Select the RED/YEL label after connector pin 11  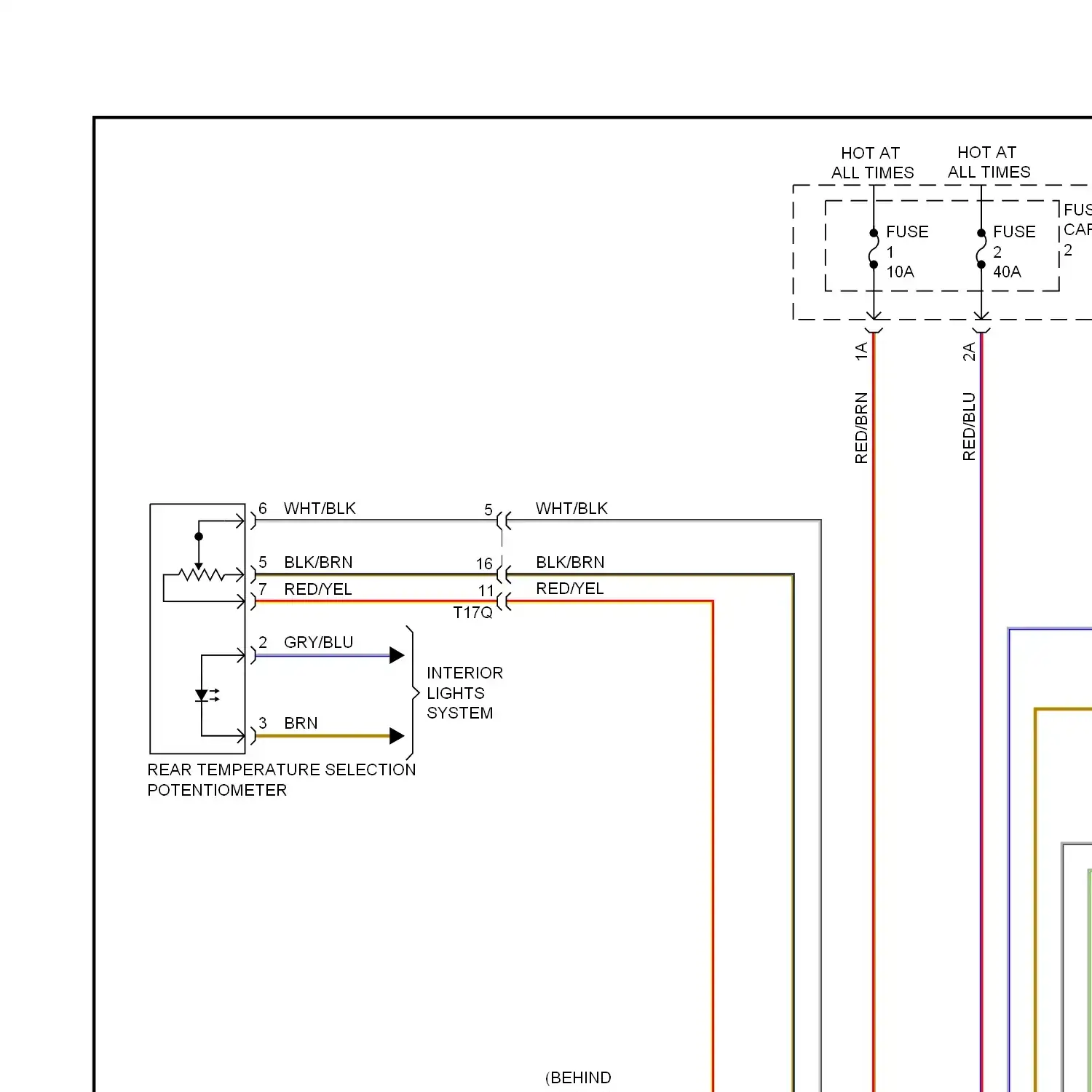570,588
